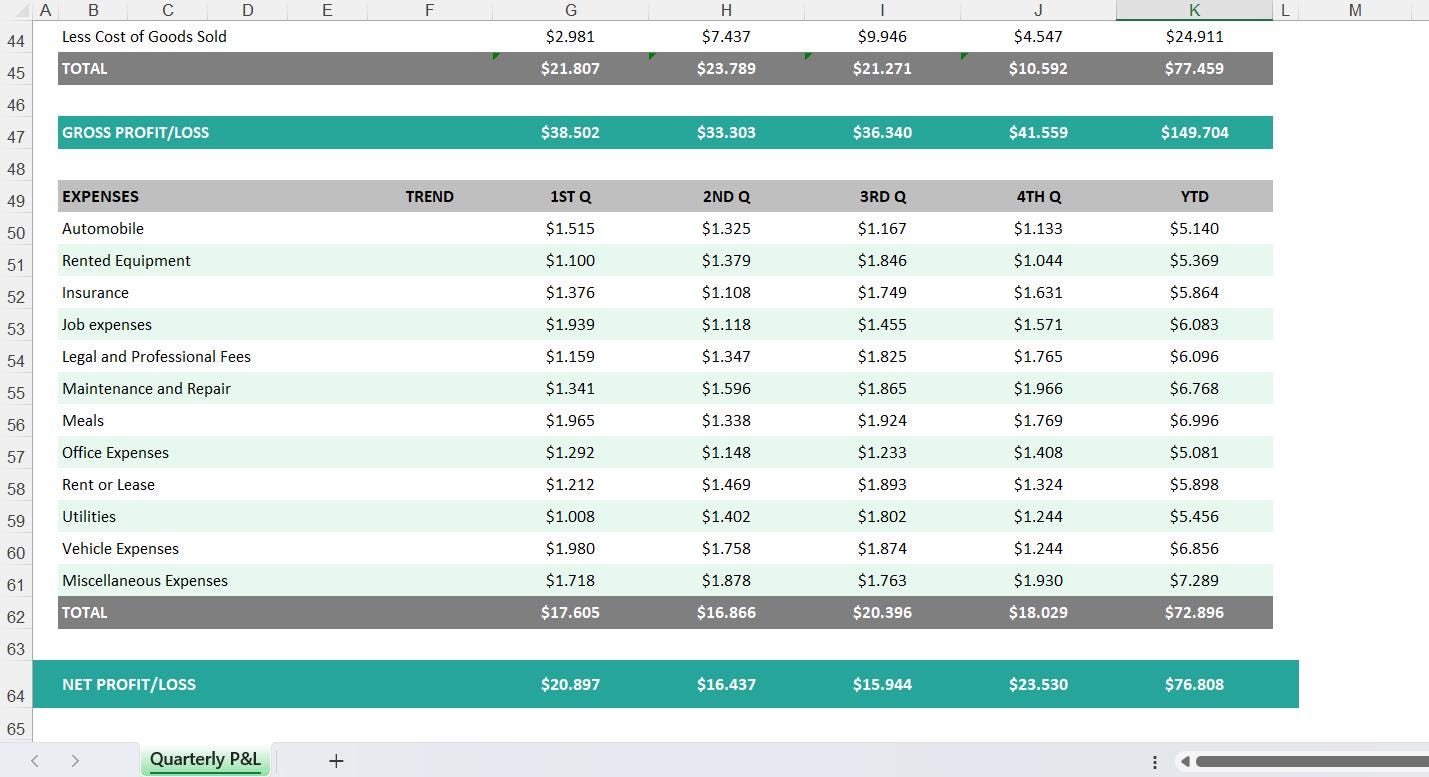Viewport: 1429px width, 777px height.
Task: Select column K header
Action: pos(1194,10)
